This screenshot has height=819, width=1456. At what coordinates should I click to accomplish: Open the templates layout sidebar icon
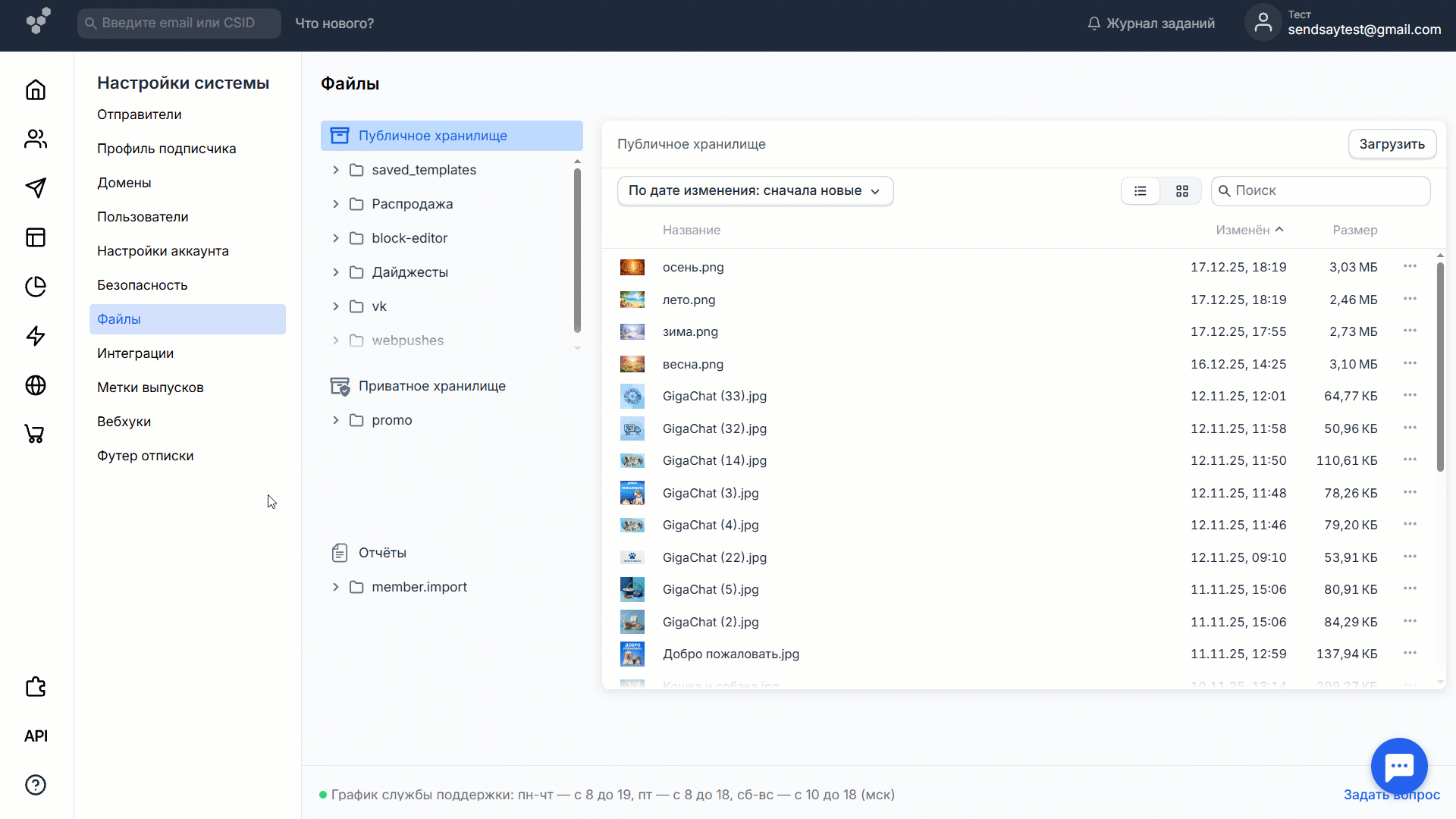tap(36, 237)
